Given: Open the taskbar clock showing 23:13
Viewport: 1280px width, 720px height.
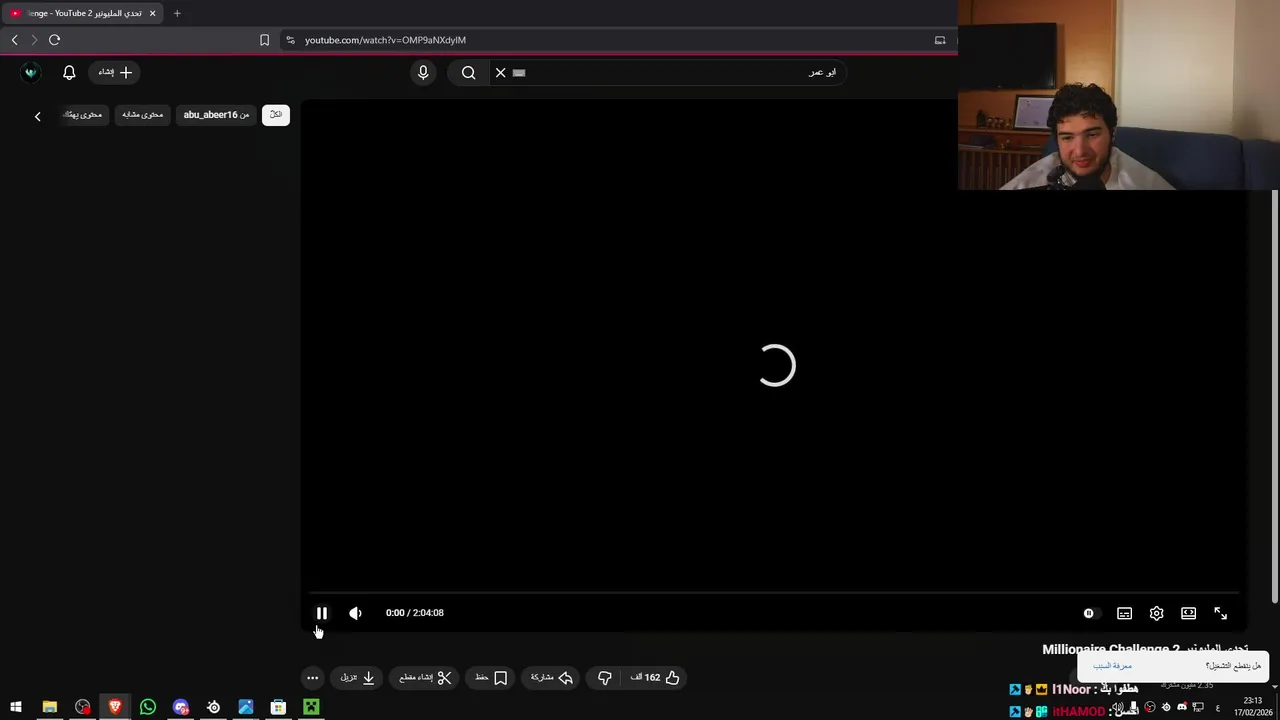Looking at the screenshot, I should pos(1252,707).
